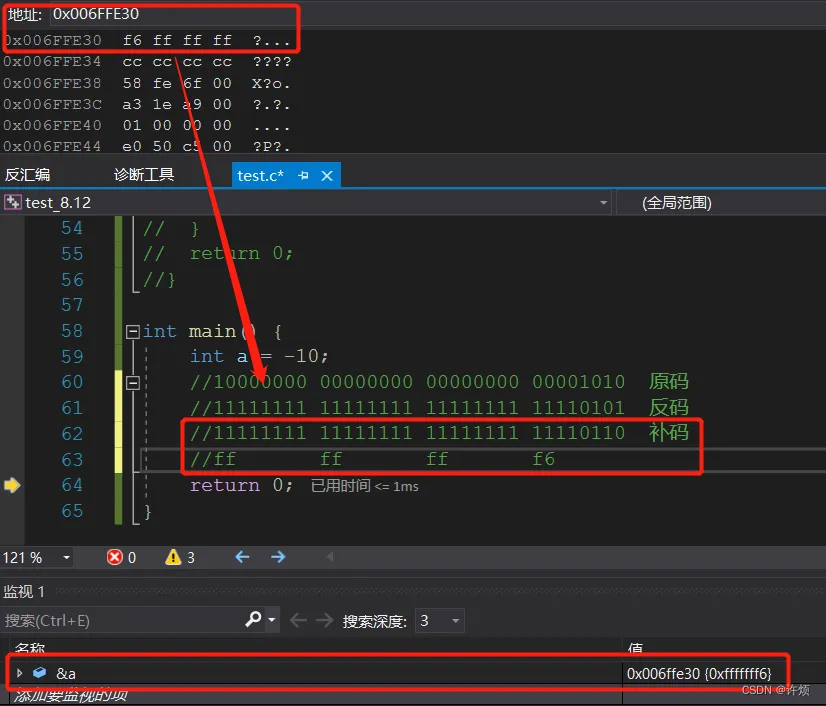This screenshot has height=706, width=826.
Task: Open the 121 % zoom dropdown
Action: (x=66, y=557)
